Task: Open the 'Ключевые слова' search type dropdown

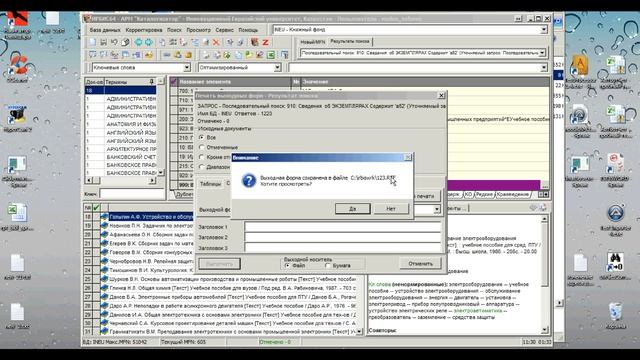Action: click(x=187, y=67)
